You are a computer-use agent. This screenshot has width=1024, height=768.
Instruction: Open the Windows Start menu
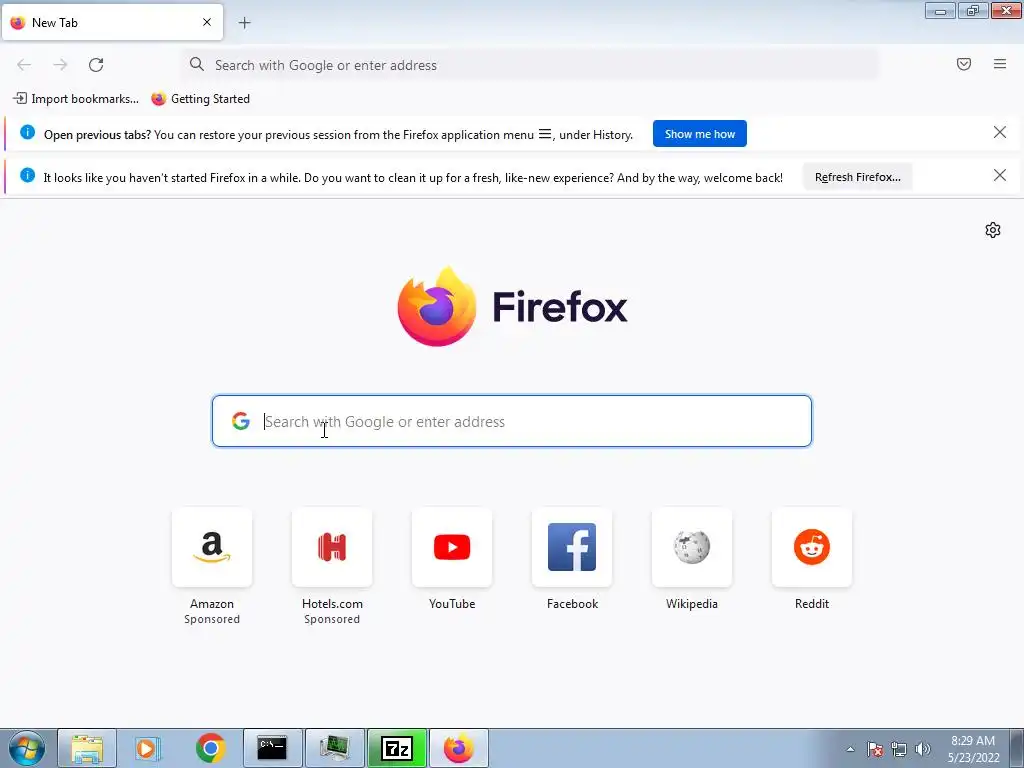[x=27, y=748]
